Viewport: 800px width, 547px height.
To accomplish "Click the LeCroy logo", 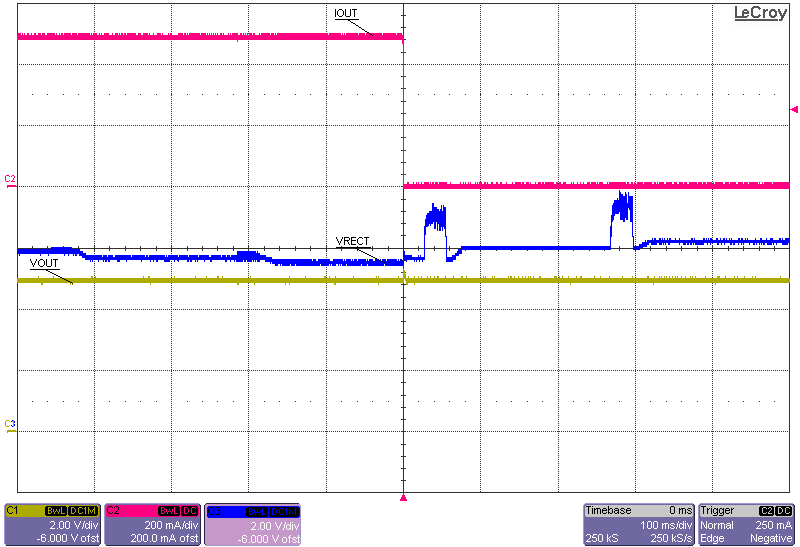I will (760, 13).
